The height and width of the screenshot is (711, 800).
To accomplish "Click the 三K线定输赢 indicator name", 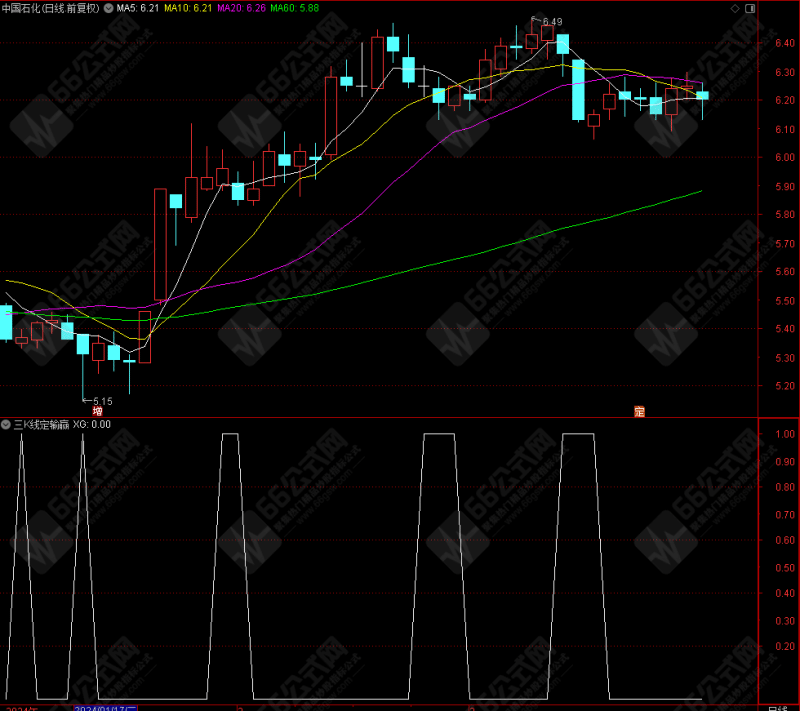I will click(x=41, y=424).
